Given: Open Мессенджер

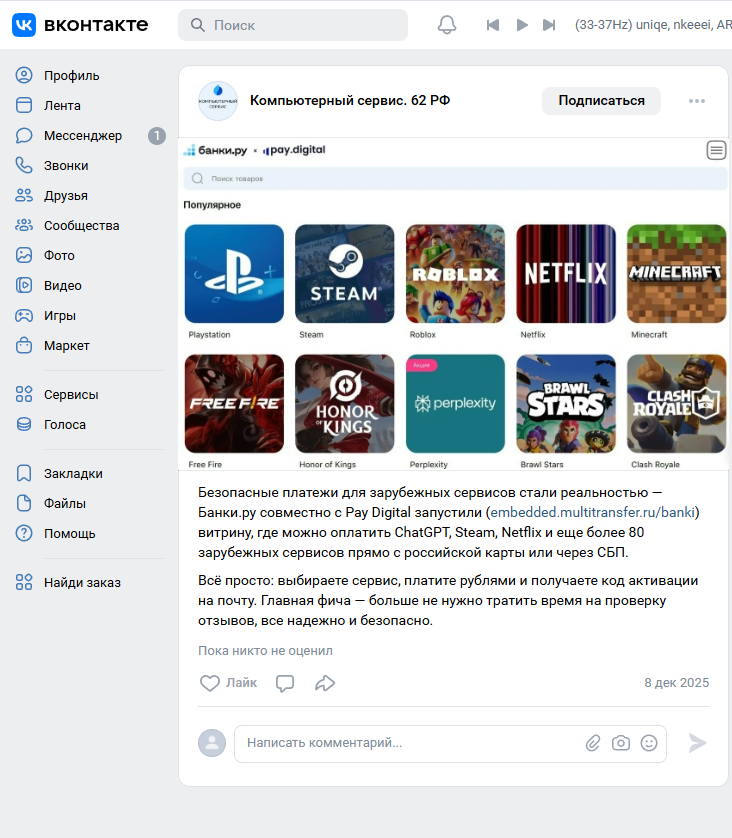Looking at the screenshot, I should (x=83, y=135).
